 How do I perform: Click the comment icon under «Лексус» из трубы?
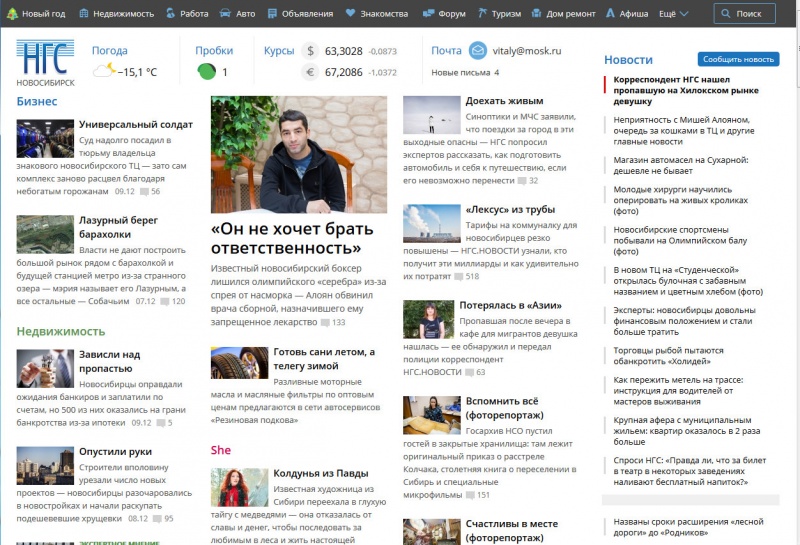pyautogui.click(x=459, y=276)
